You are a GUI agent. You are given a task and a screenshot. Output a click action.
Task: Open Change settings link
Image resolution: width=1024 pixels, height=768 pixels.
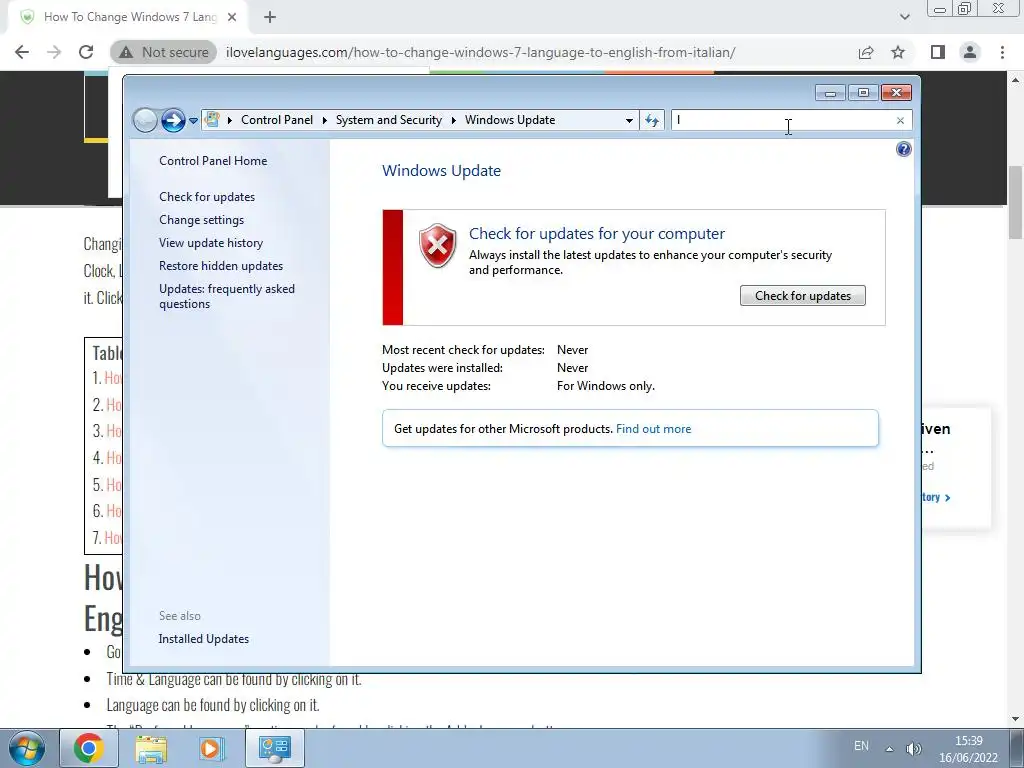(x=201, y=220)
